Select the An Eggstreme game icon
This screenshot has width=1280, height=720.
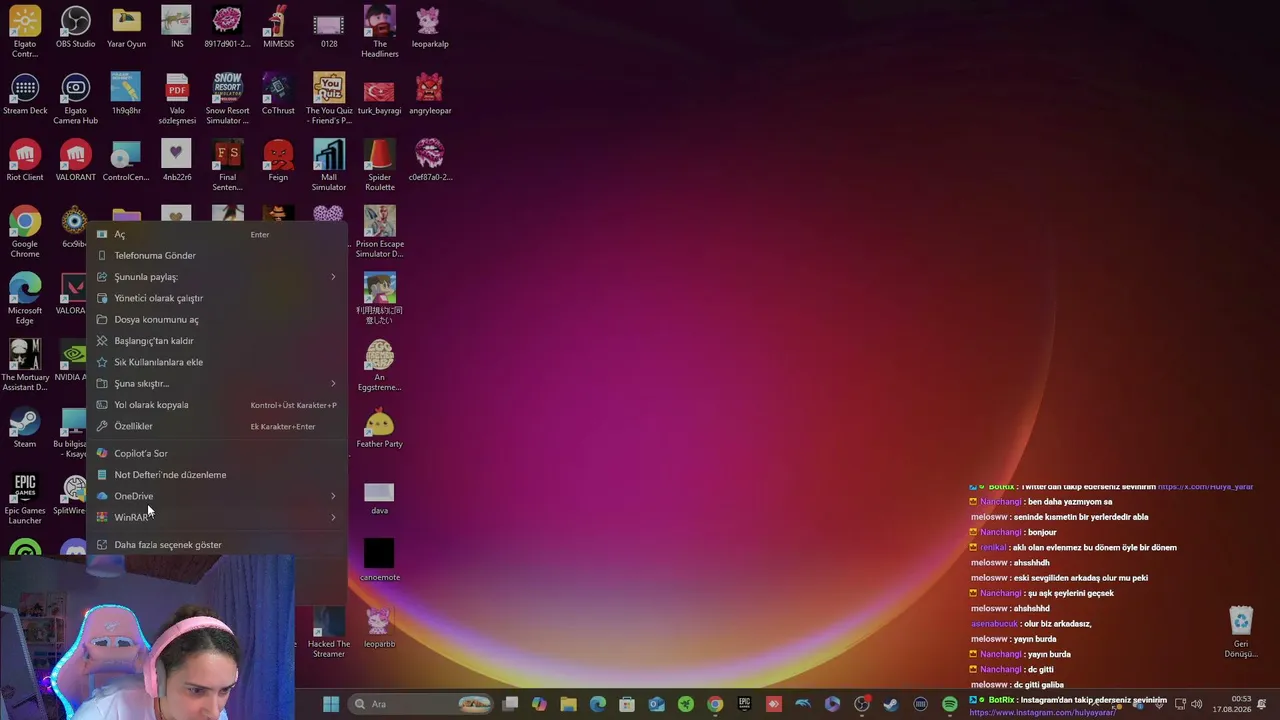380,365
